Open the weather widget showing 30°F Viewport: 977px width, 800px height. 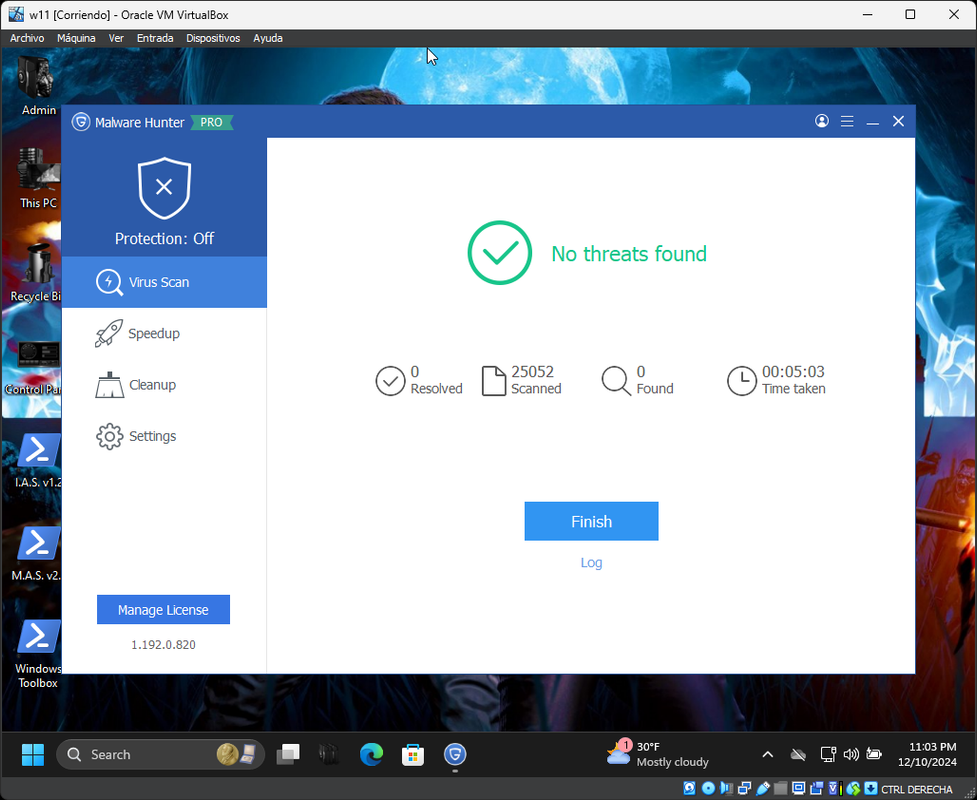pyautogui.click(x=658, y=755)
